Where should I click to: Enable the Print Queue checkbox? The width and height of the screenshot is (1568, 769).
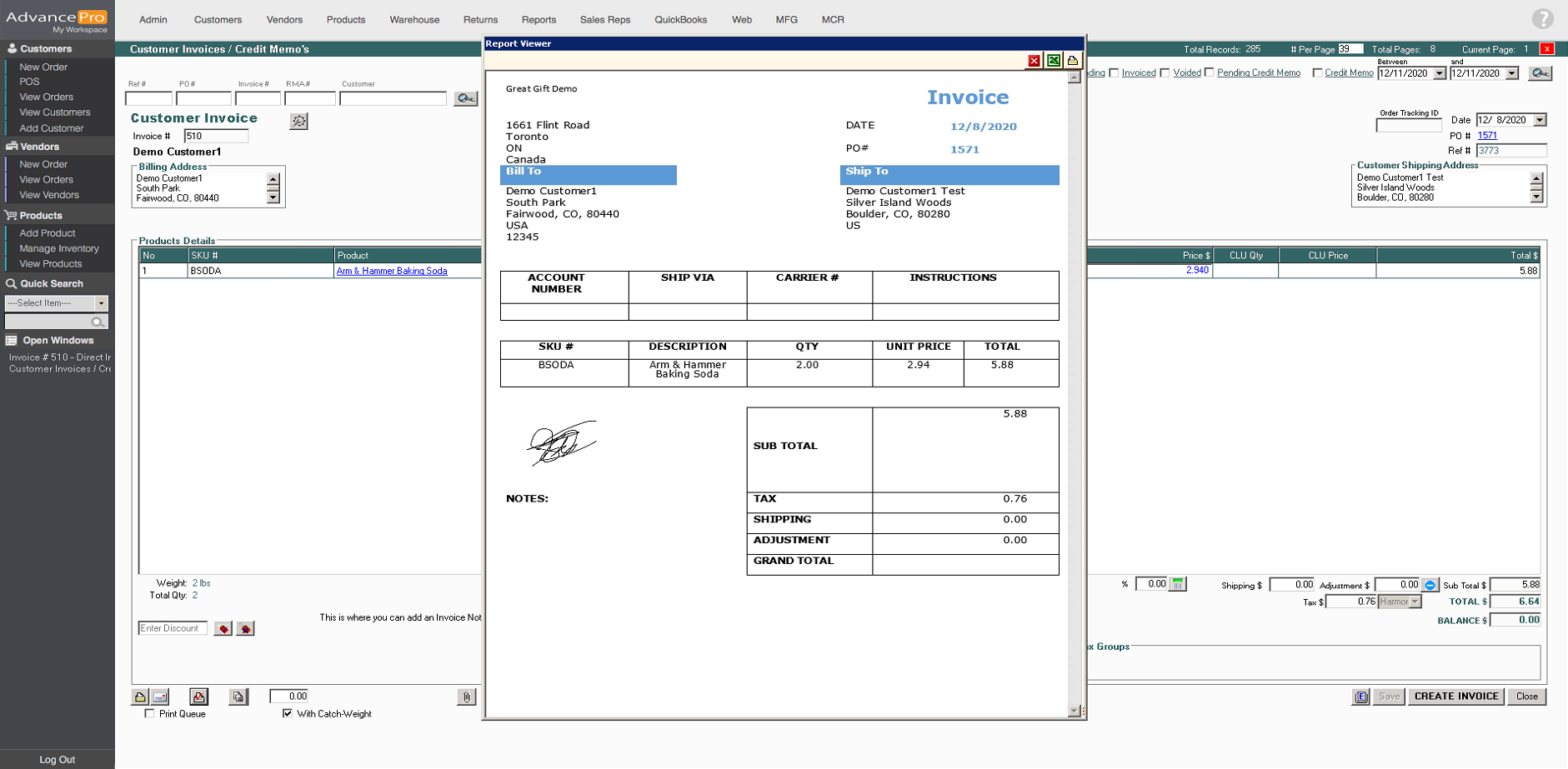point(150,714)
